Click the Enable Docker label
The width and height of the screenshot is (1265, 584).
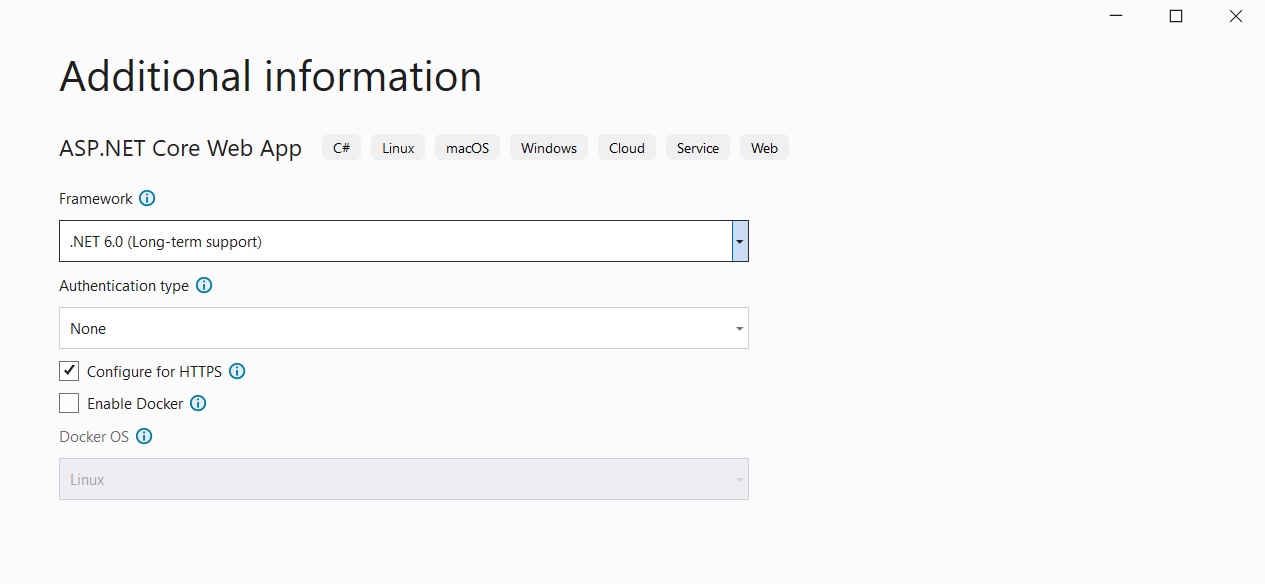(x=135, y=404)
